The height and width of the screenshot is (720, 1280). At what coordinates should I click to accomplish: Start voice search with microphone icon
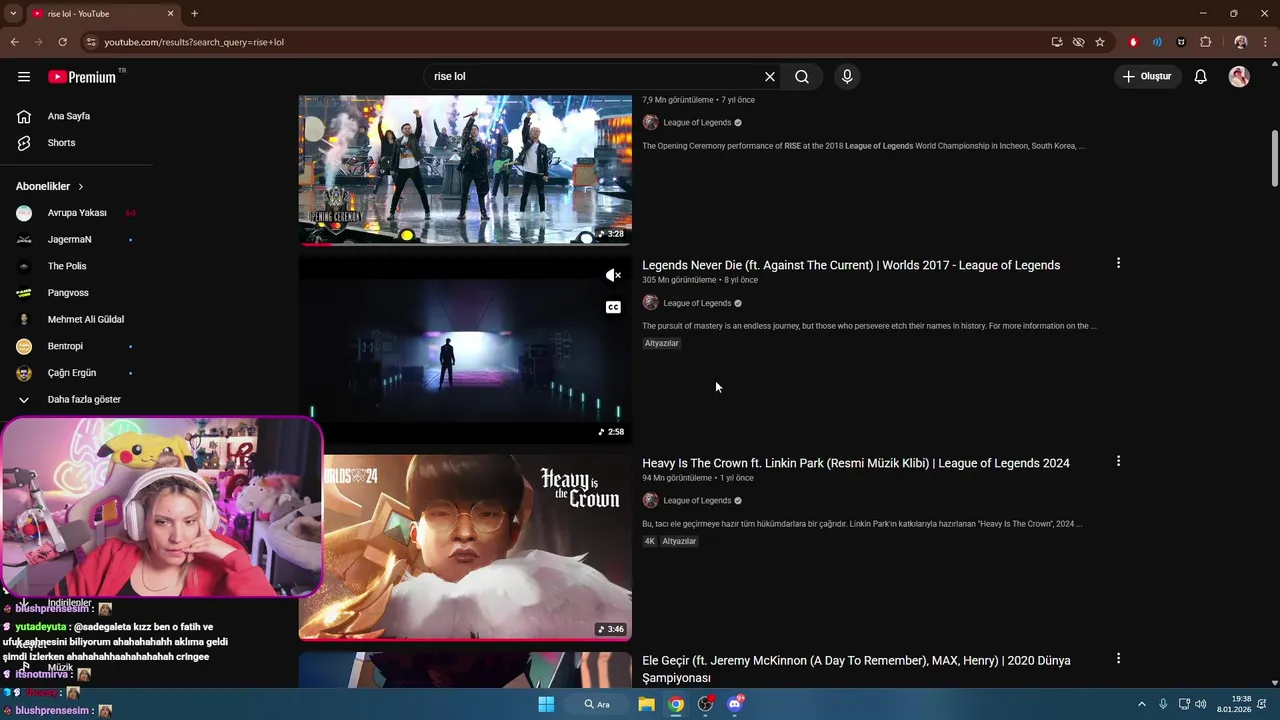point(847,77)
